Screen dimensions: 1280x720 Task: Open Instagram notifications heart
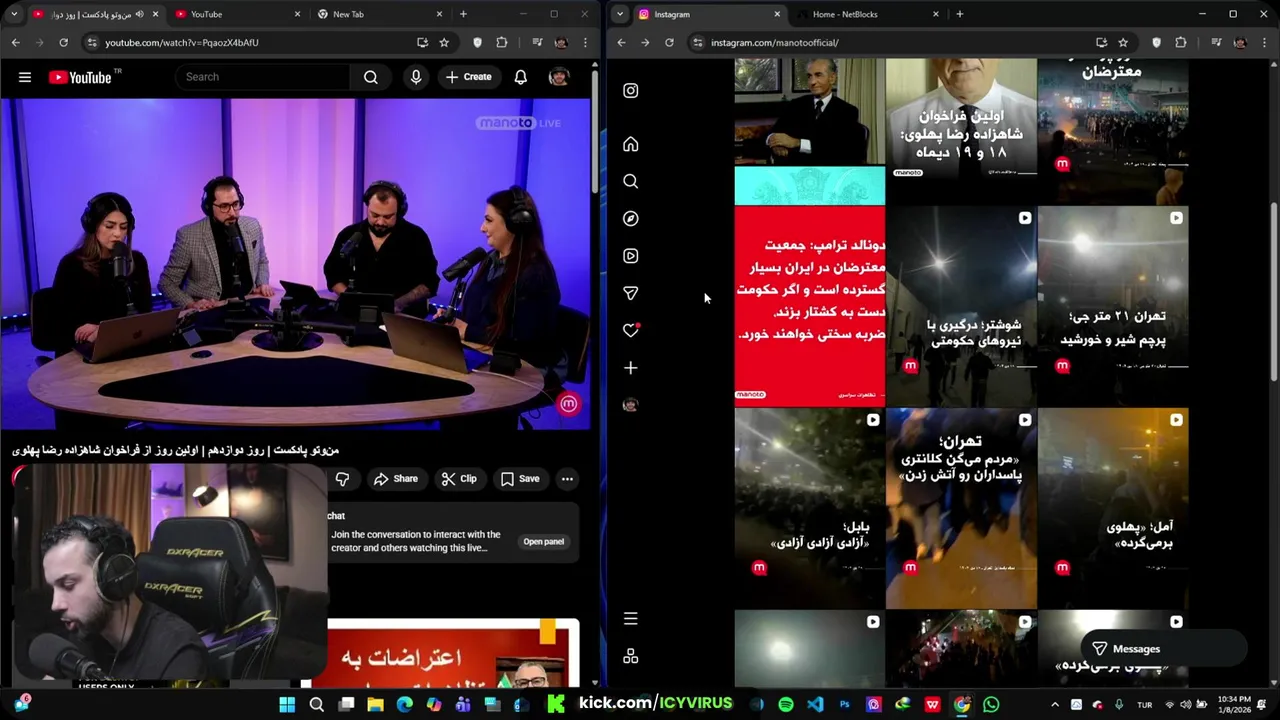[630, 330]
